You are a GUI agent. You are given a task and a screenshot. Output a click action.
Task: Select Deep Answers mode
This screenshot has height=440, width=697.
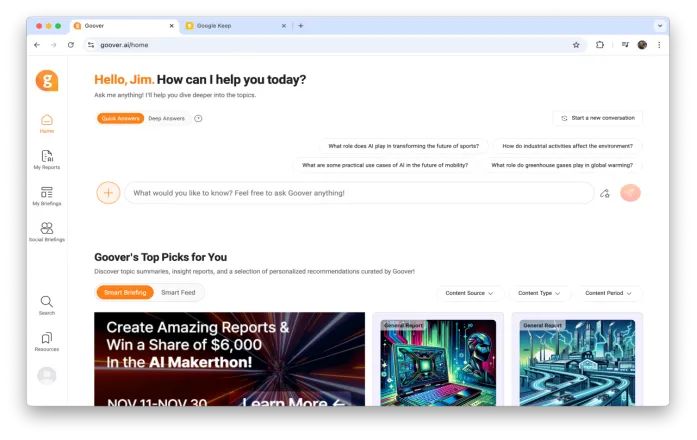click(167, 118)
